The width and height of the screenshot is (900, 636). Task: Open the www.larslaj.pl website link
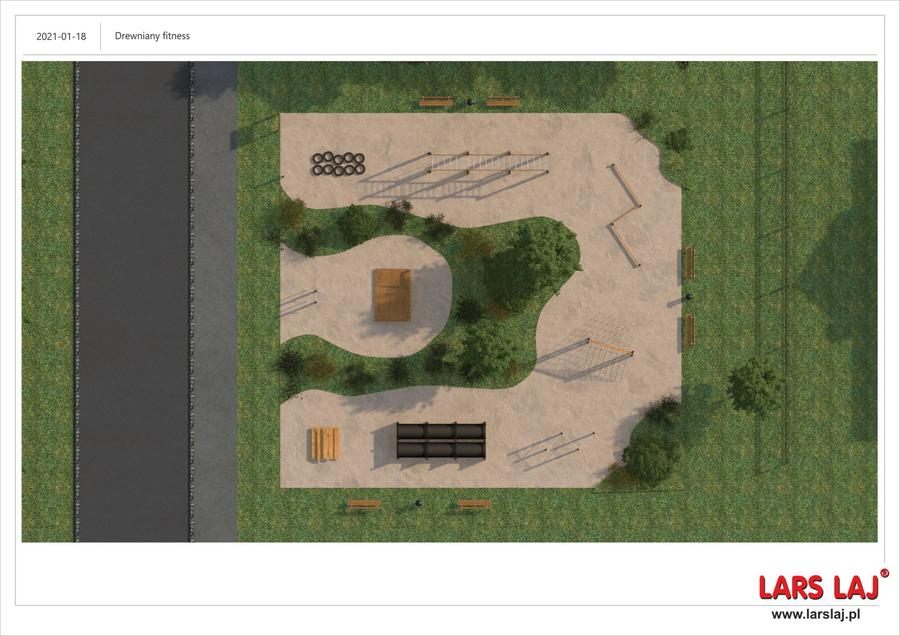817,614
